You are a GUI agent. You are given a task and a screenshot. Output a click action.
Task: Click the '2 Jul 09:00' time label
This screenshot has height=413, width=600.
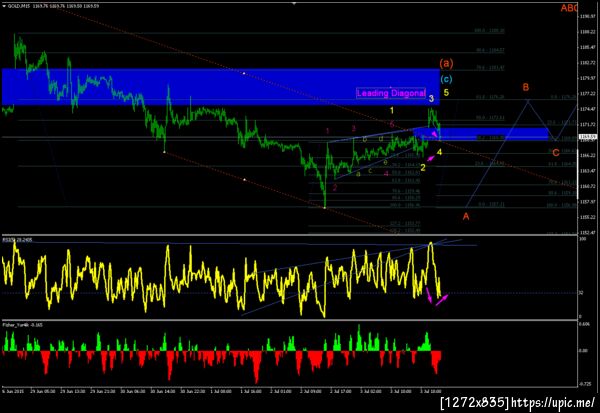pos(311,392)
